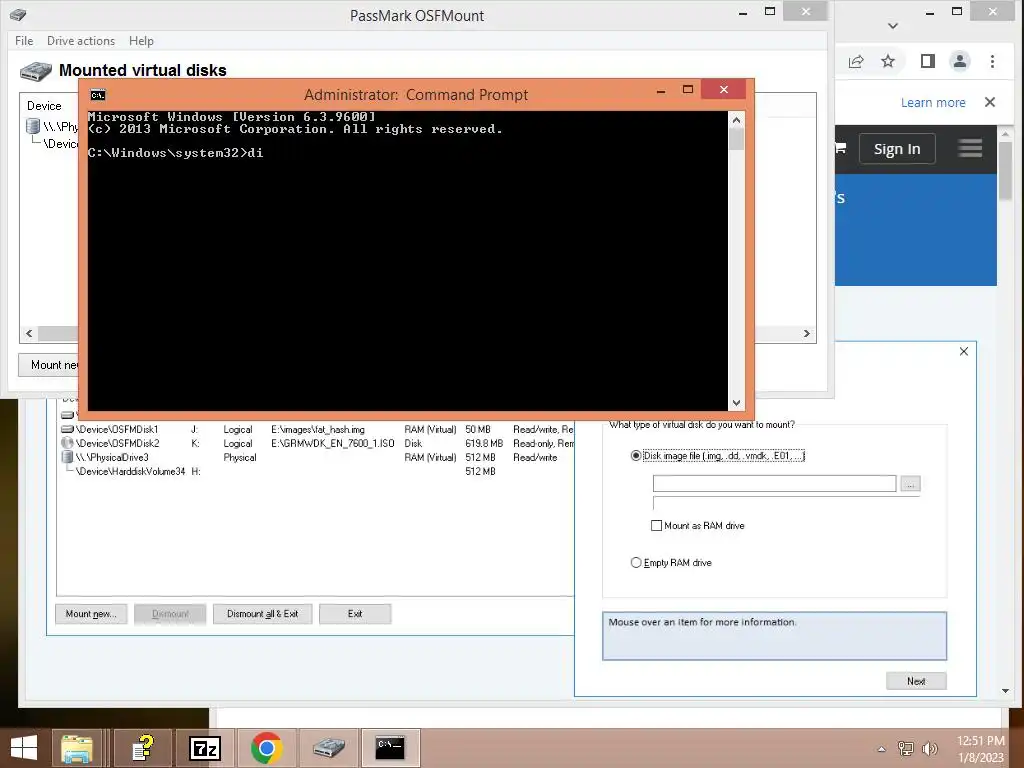Click the Mounted virtual disks drive icon
This screenshot has height=768, width=1024.
tap(35, 71)
